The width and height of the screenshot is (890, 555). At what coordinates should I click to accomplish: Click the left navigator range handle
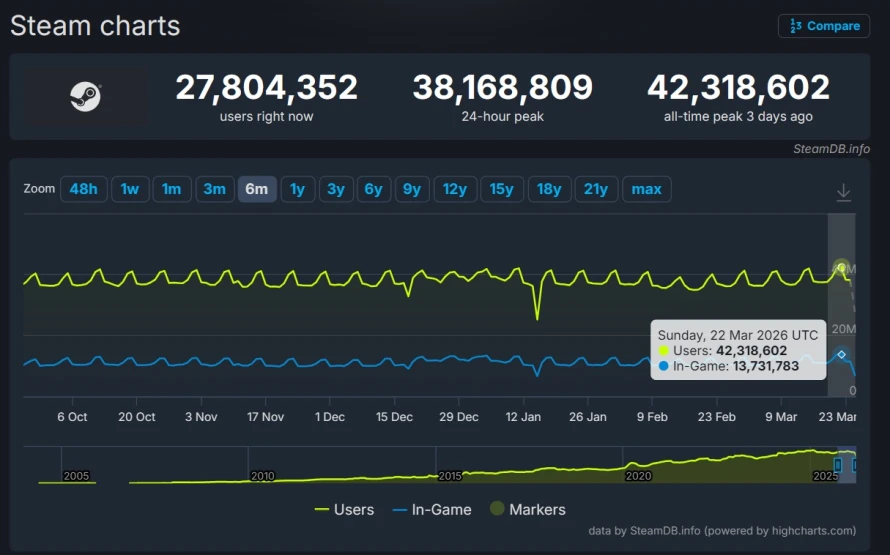[838, 465]
